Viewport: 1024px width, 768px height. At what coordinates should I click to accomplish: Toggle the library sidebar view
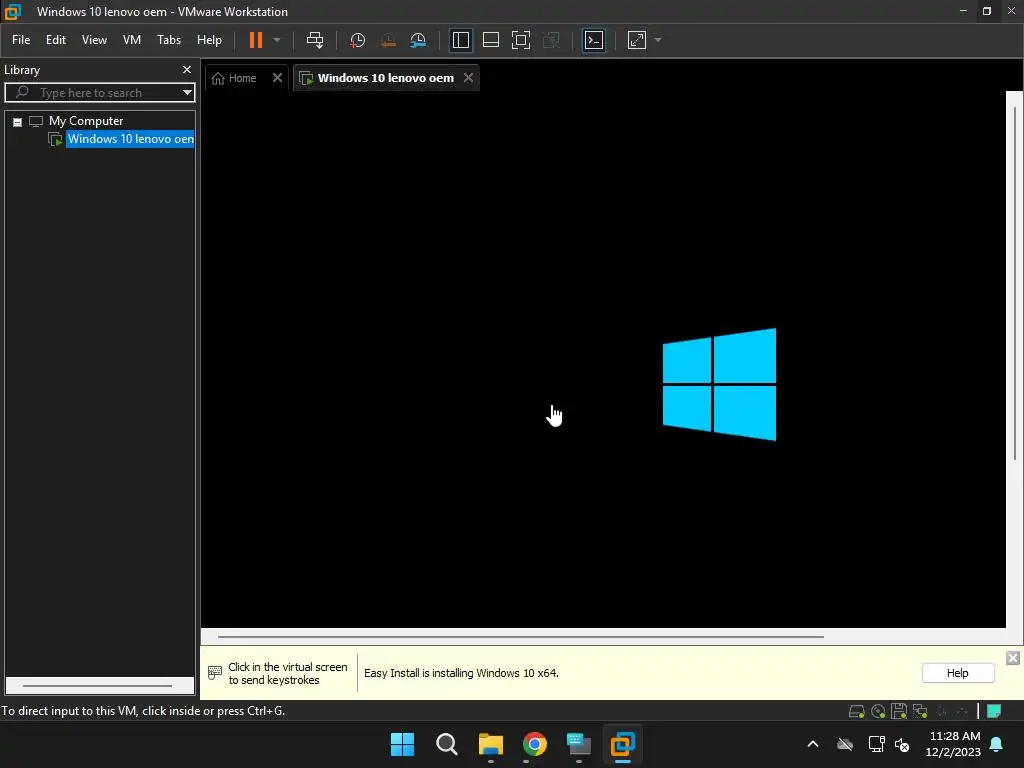click(x=460, y=40)
